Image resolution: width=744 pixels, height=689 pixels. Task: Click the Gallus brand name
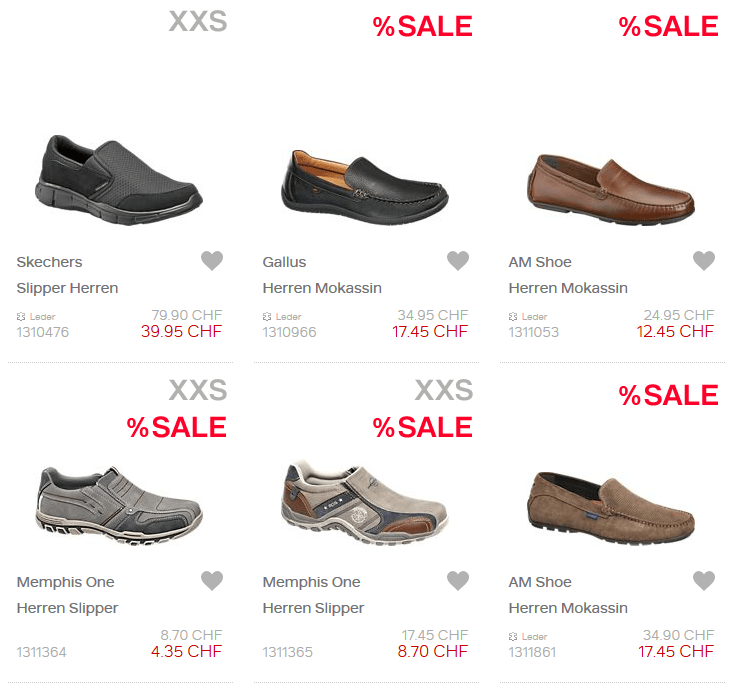284,262
